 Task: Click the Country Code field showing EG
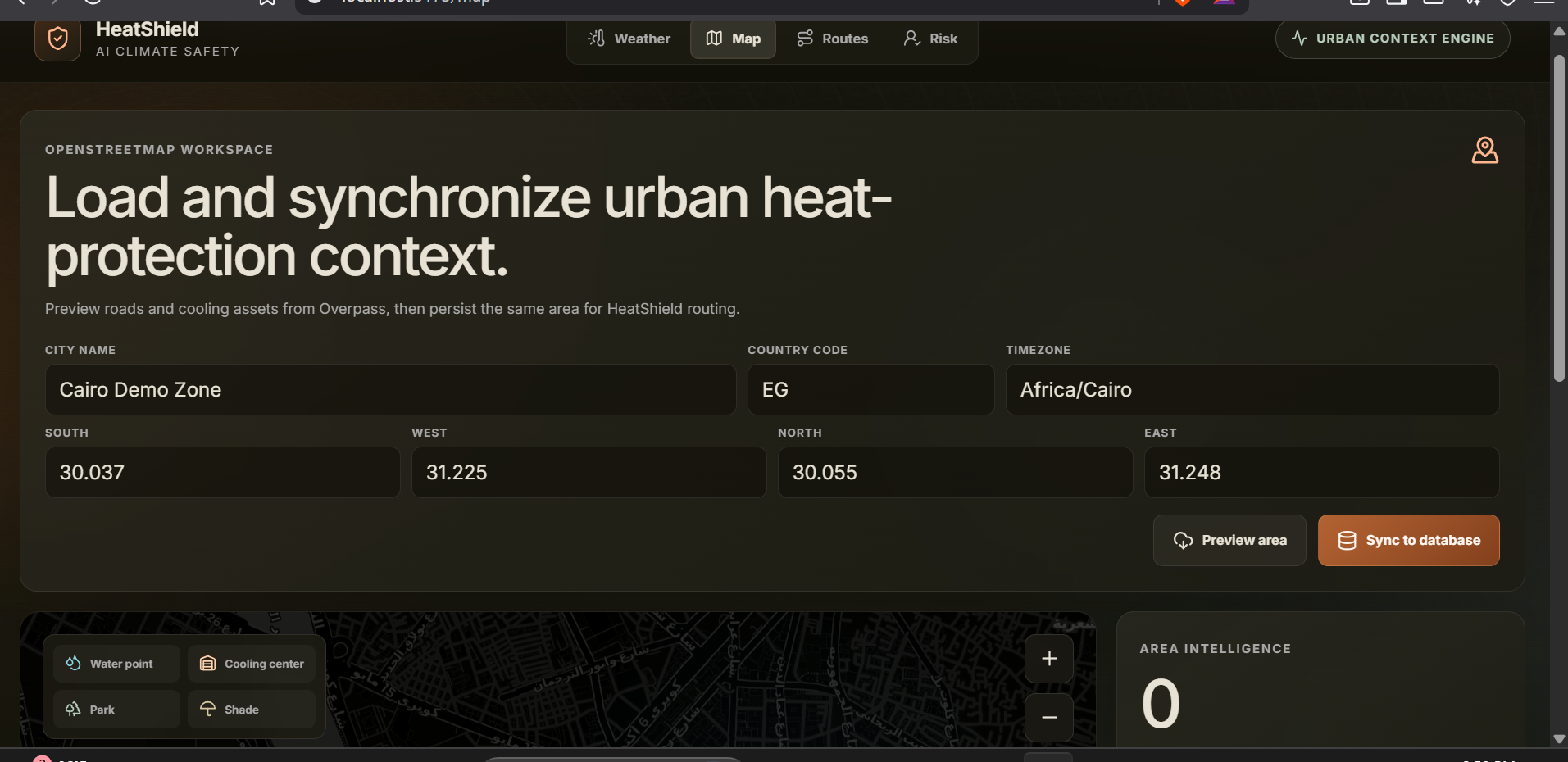click(x=870, y=389)
